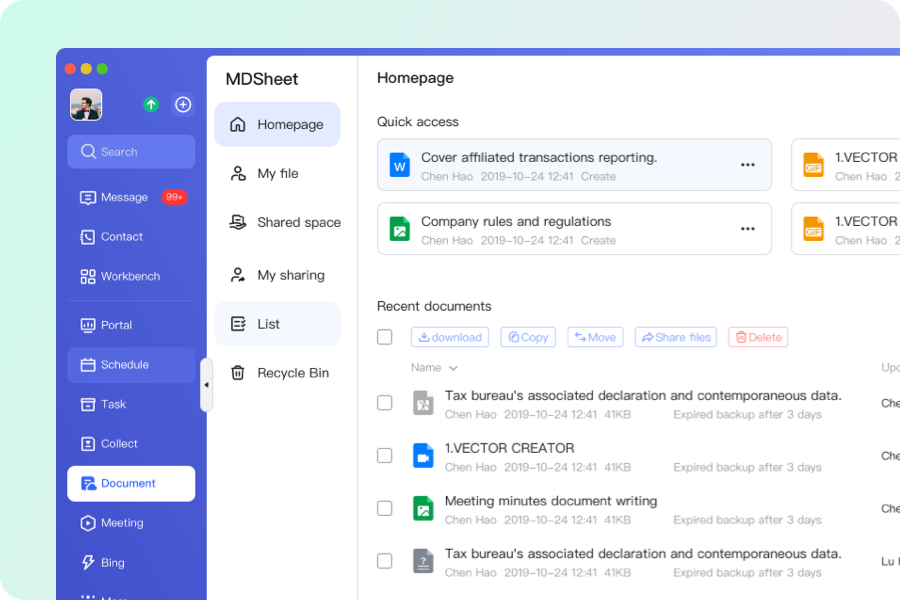The image size is (900, 600).
Task: Click the plus circle add icon
Action: (x=183, y=104)
